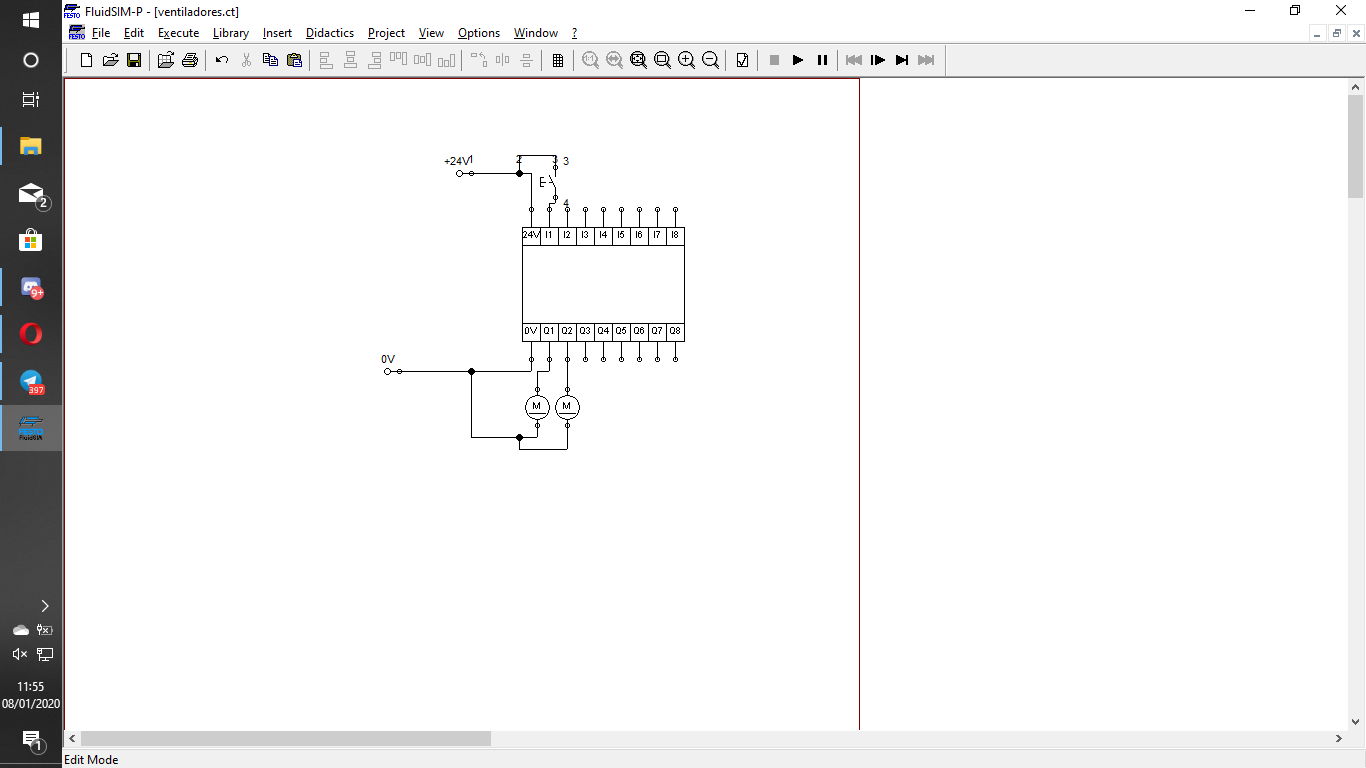Undo the last action
The height and width of the screenshot is (768, 1366).
pyautogui.click(x=222, y=60)
